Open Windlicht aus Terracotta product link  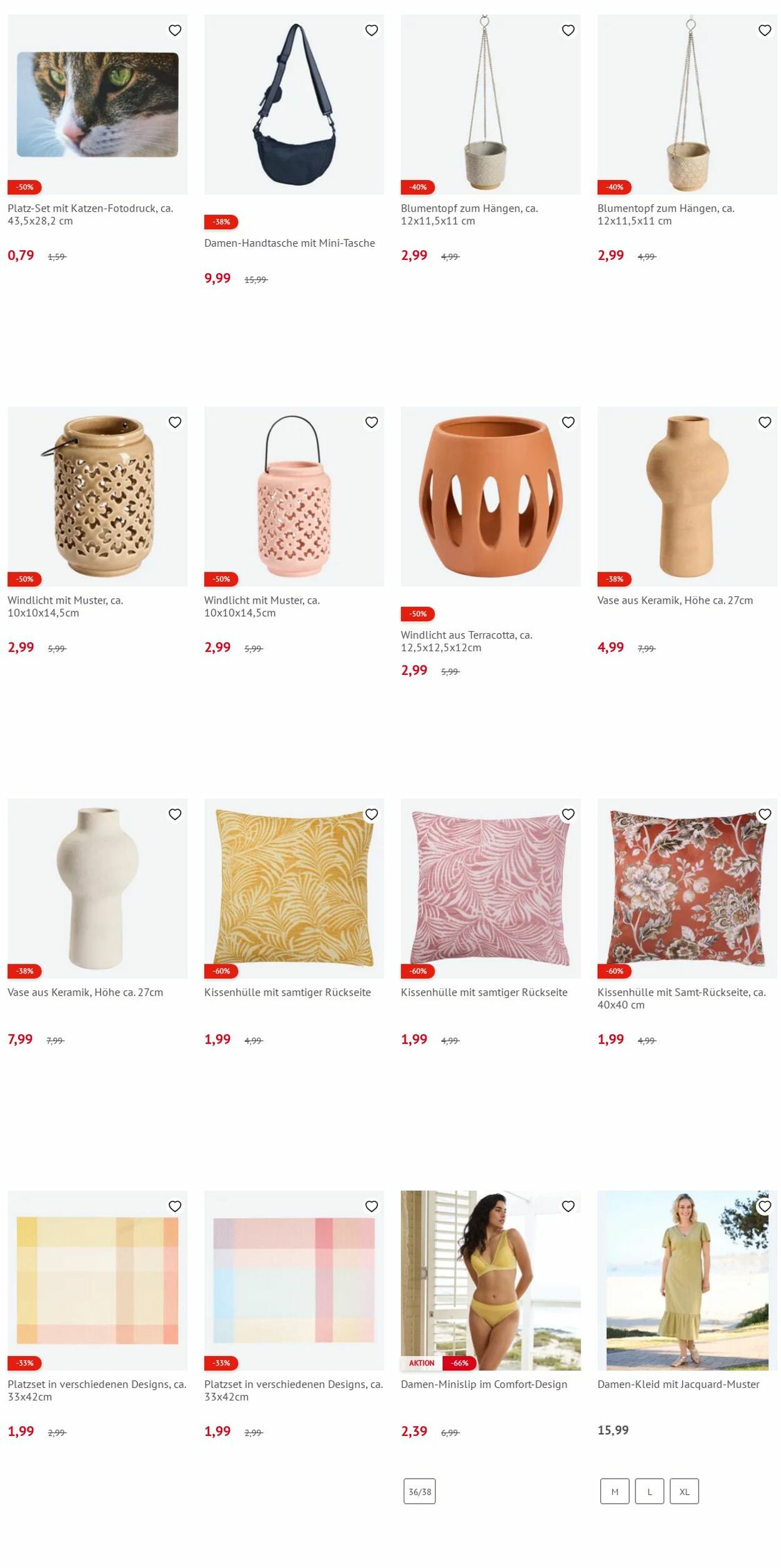click(466, 641)
